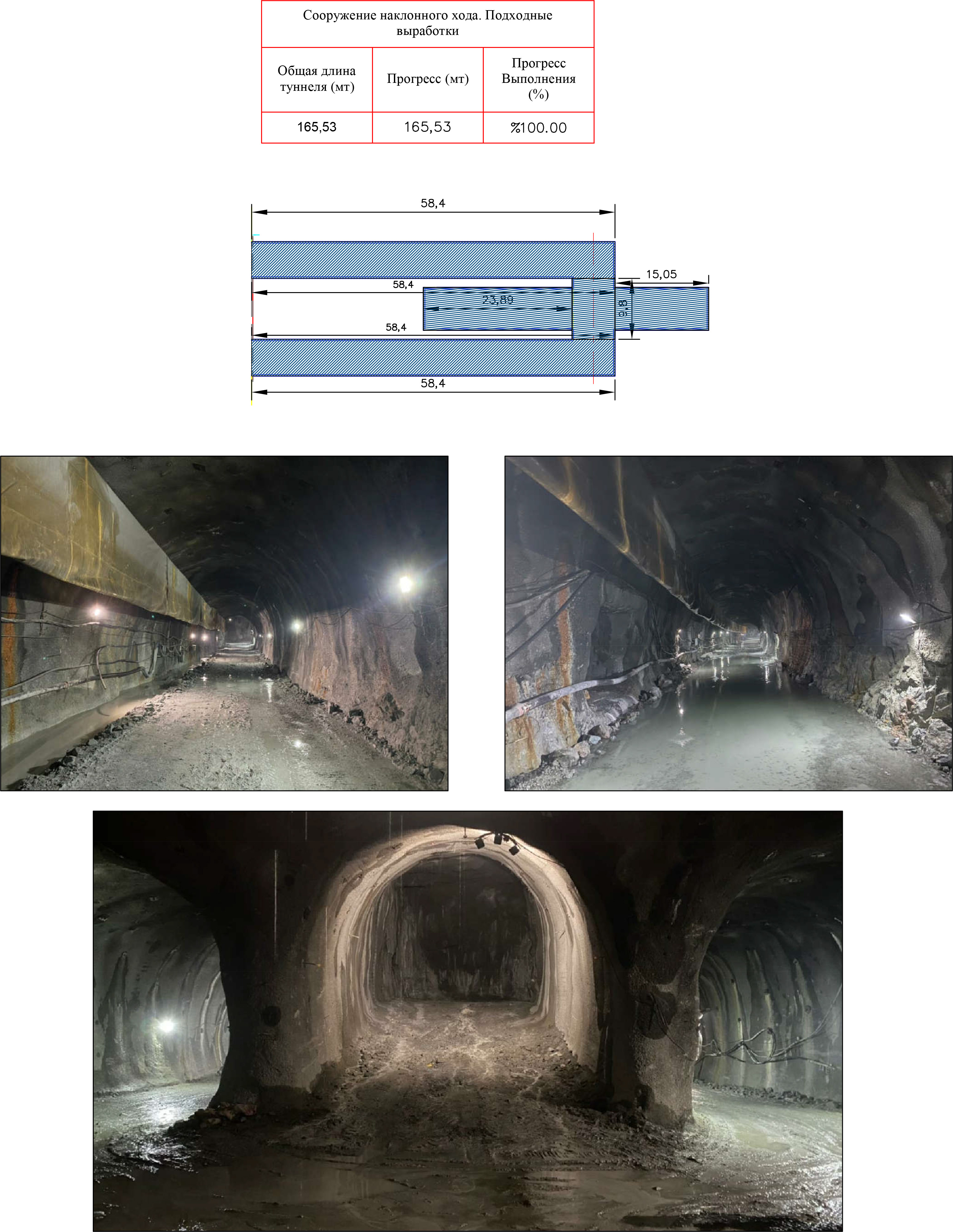Click the brightest lamp in the left tunnel photo
The height and width of the screenshot is (1232, 953).
pos(405,583)
